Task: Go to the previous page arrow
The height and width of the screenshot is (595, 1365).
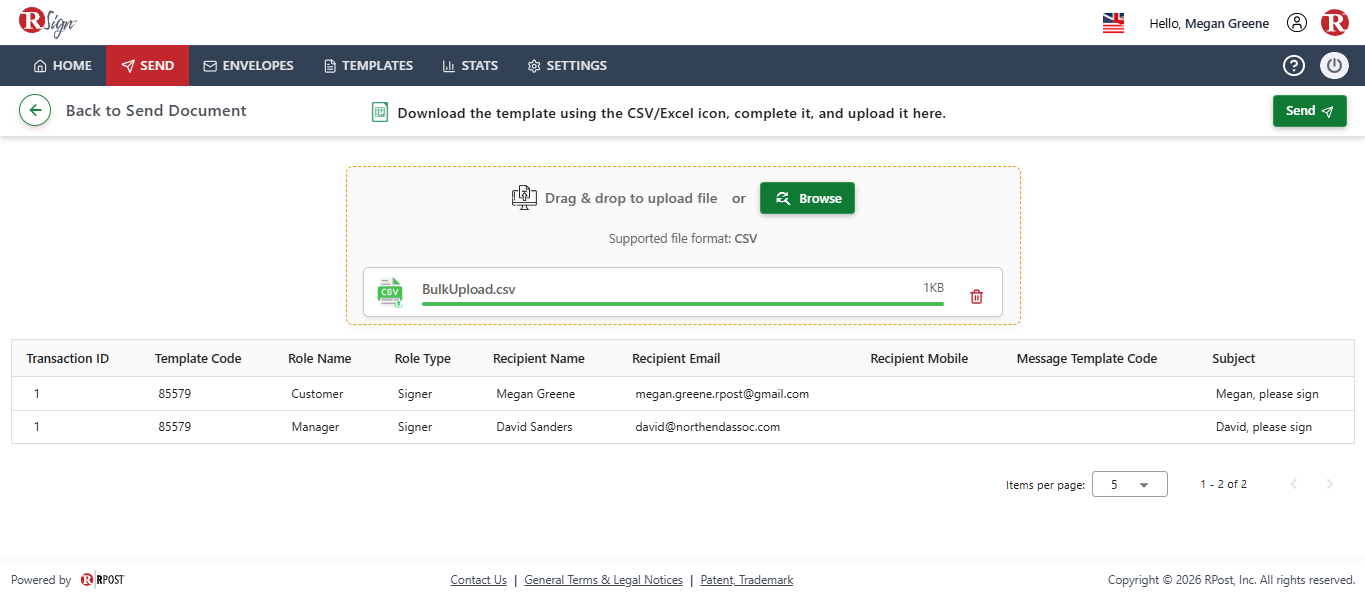Action: [x=1293, y=484]
